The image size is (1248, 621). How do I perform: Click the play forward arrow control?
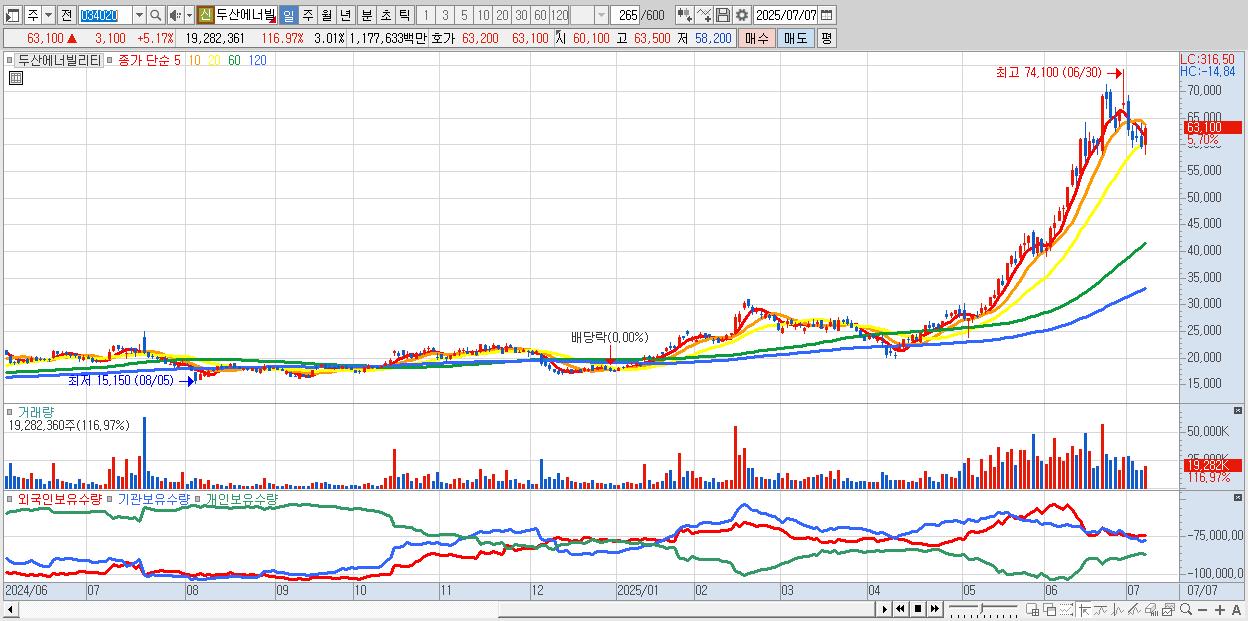pyautogui.click(x=885, y=609)
